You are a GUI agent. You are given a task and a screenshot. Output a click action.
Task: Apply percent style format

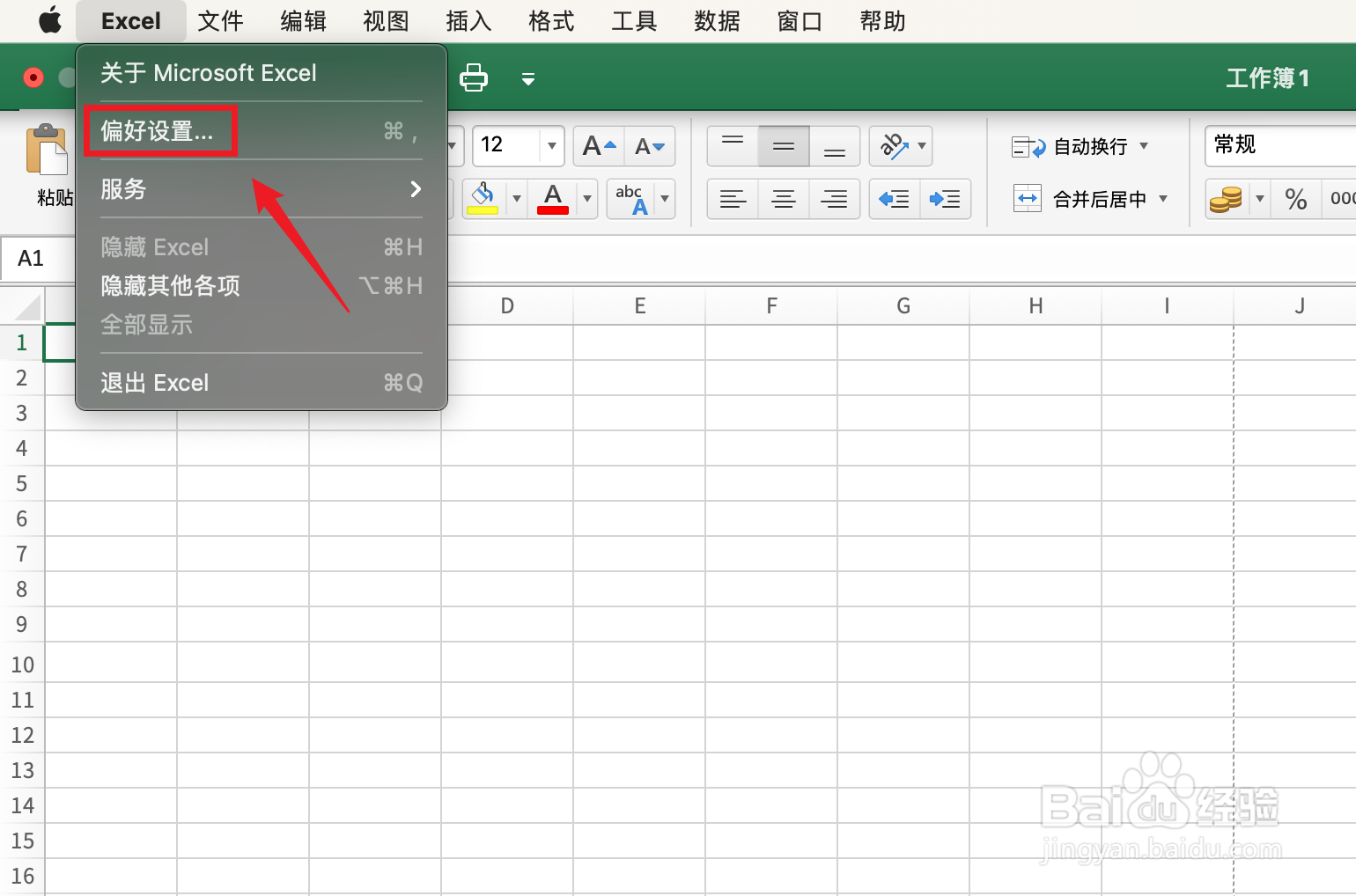pos(1296,200)
